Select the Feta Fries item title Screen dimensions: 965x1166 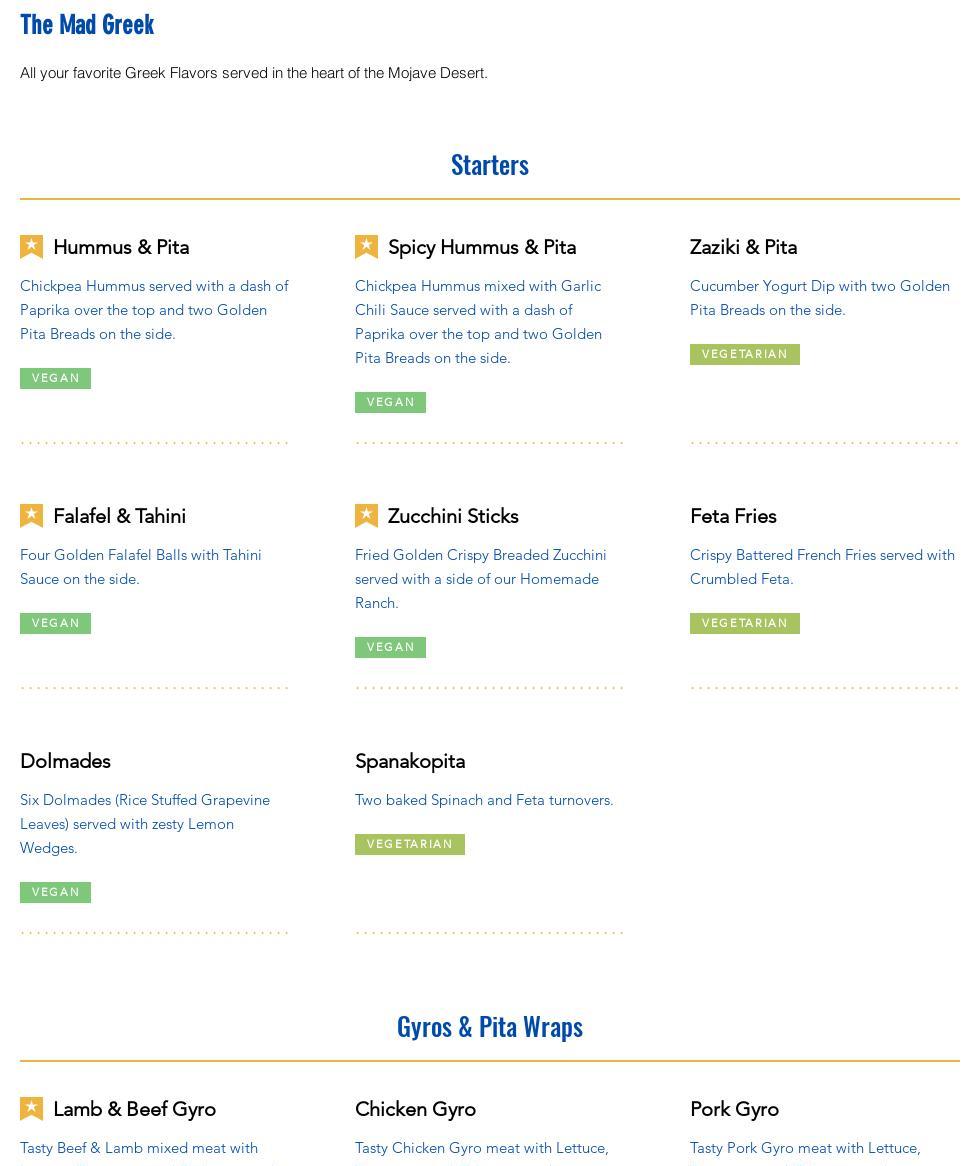733,515
